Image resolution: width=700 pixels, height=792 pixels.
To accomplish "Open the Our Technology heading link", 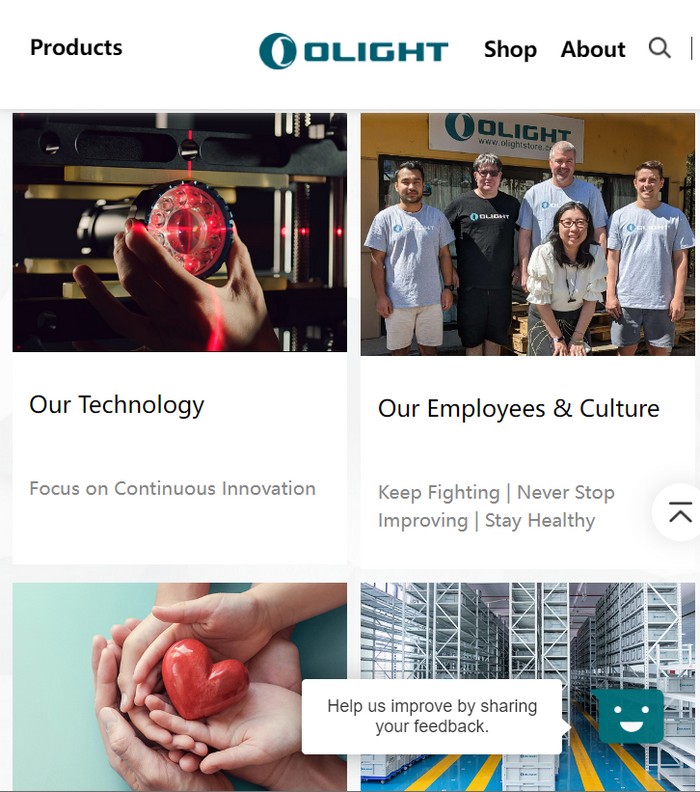I will pyautogui.click(x=117, y=405).
